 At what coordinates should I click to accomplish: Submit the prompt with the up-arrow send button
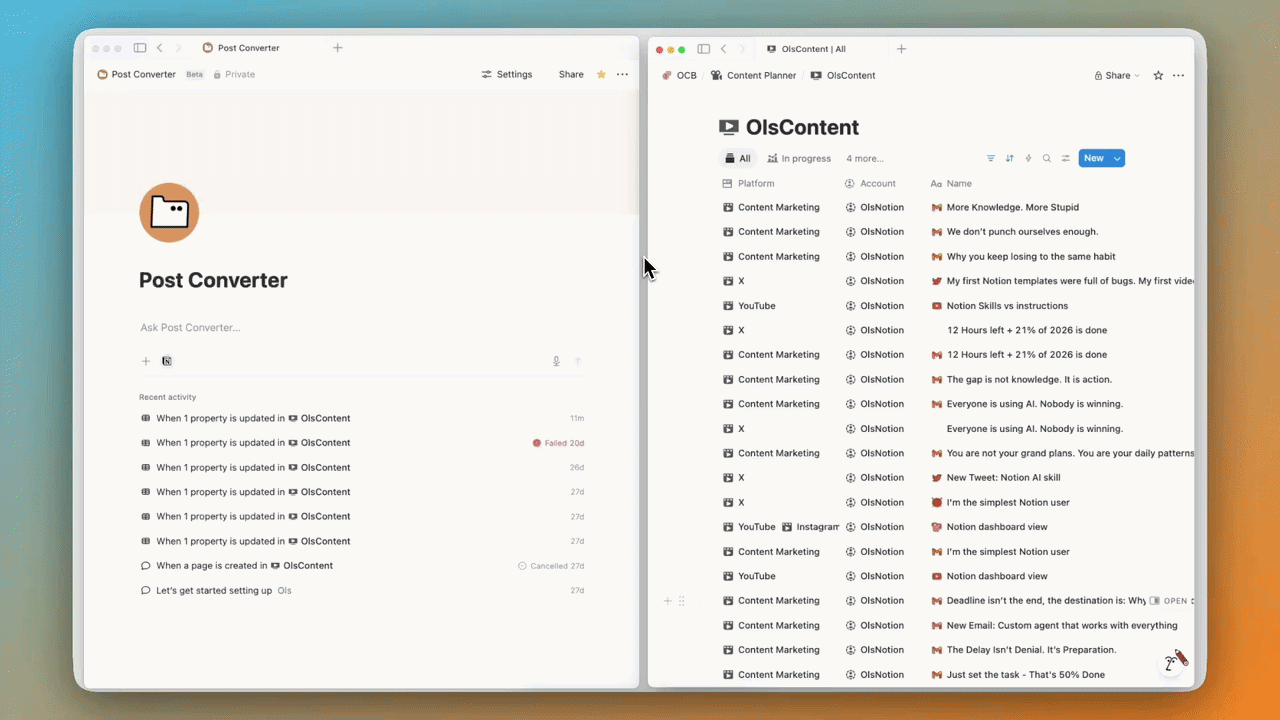pos(577,361)
